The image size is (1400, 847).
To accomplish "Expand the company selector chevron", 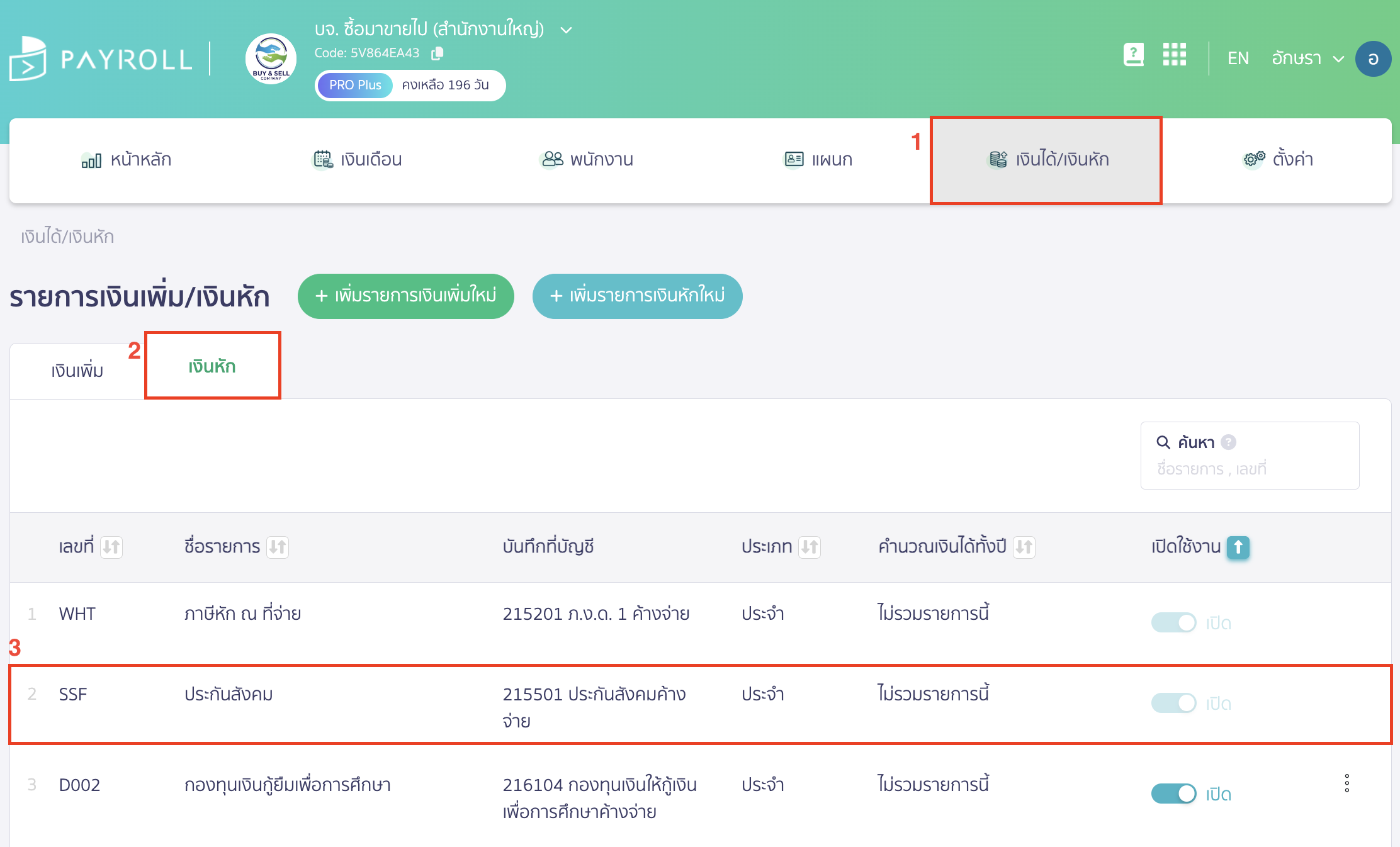I will coord(566,30).
